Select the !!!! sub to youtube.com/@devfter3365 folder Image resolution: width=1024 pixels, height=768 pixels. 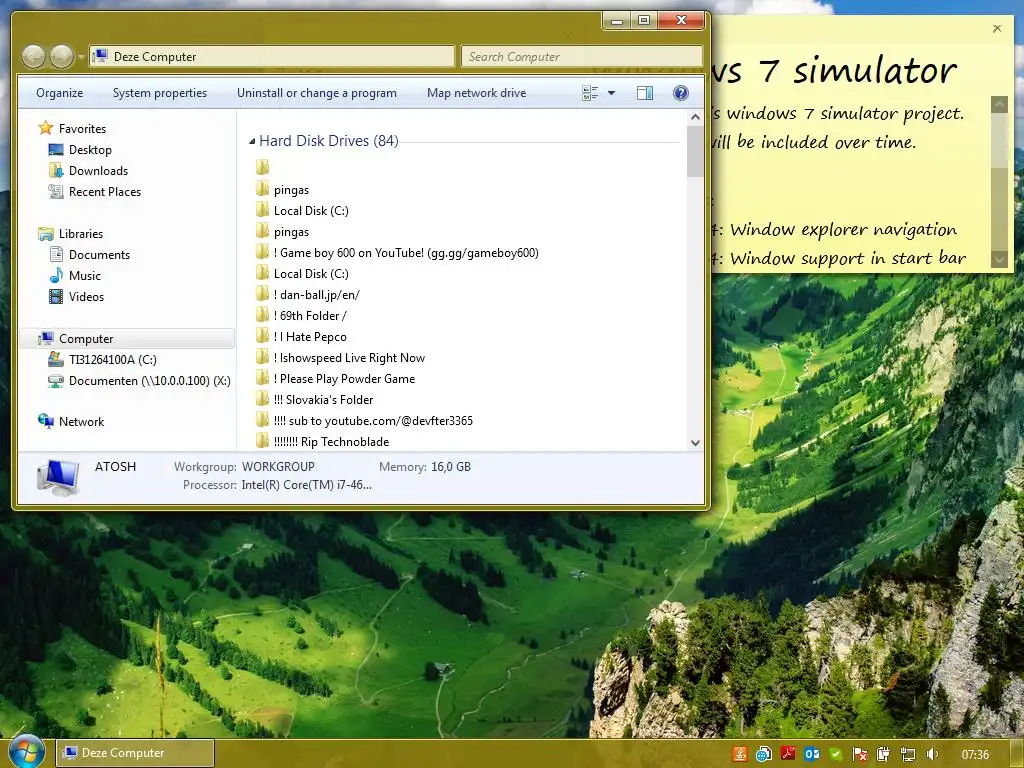[364, 421]
